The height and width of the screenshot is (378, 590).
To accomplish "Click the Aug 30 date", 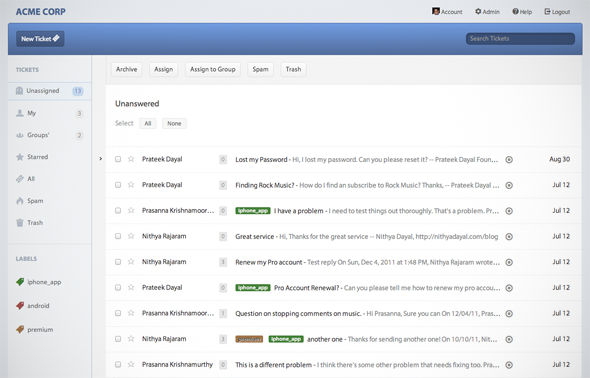I will [x=560, y=159].
